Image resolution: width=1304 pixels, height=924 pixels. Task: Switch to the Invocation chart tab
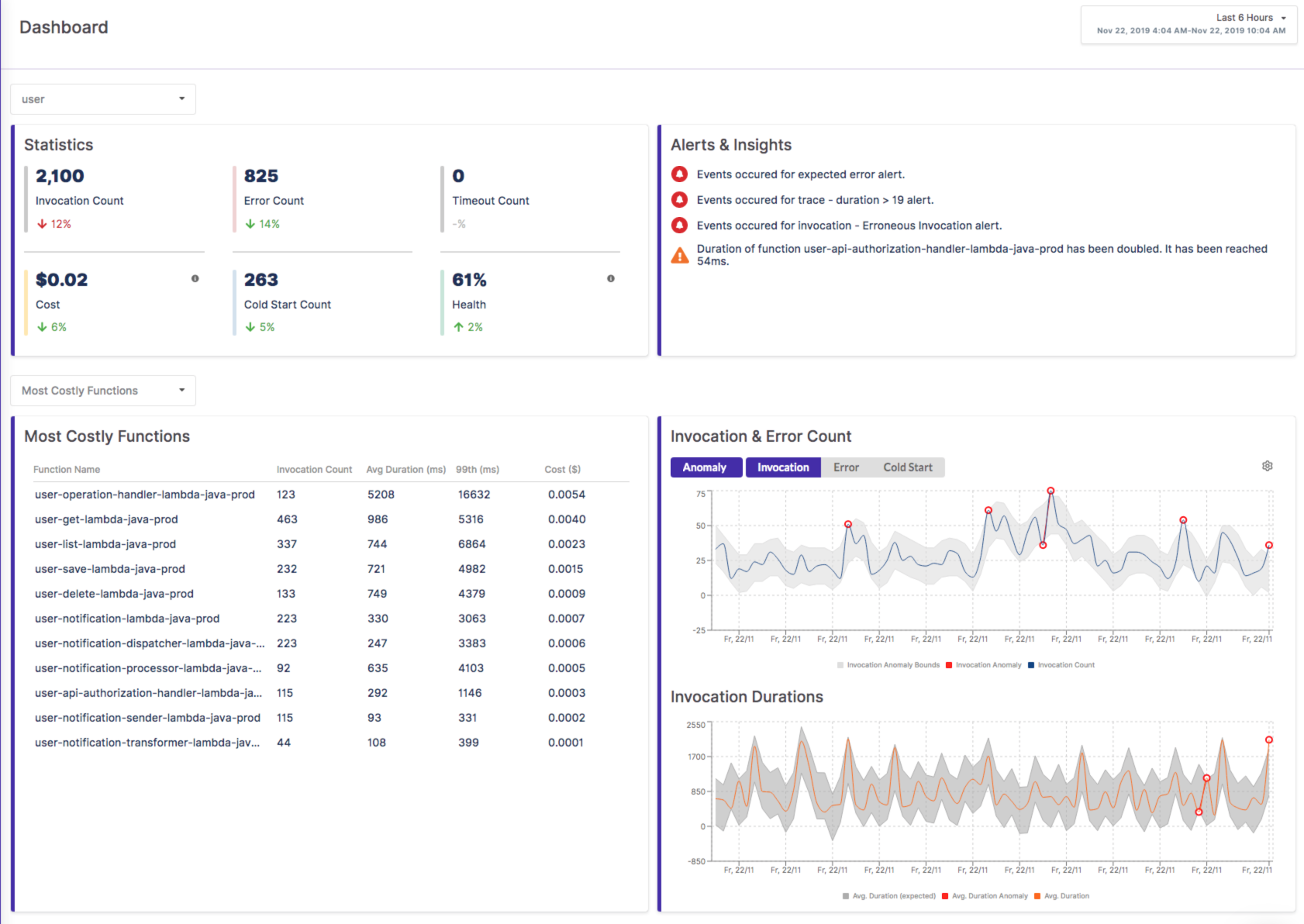point(783,467)
